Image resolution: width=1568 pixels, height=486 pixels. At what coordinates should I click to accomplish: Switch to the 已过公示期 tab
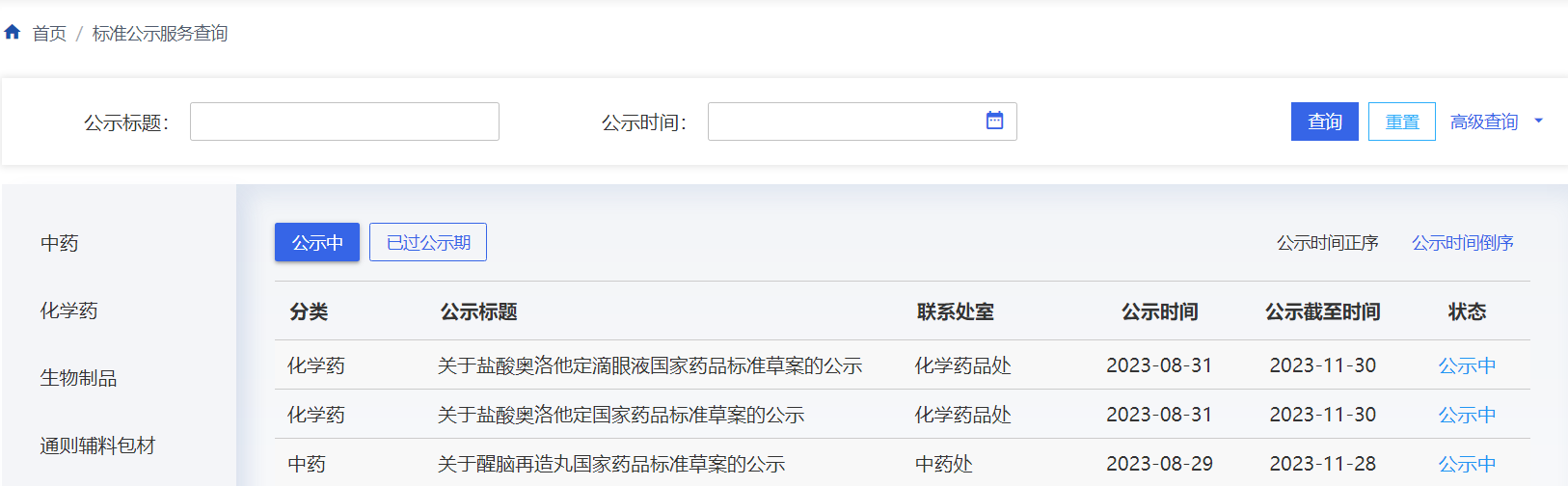pos(428,242)
